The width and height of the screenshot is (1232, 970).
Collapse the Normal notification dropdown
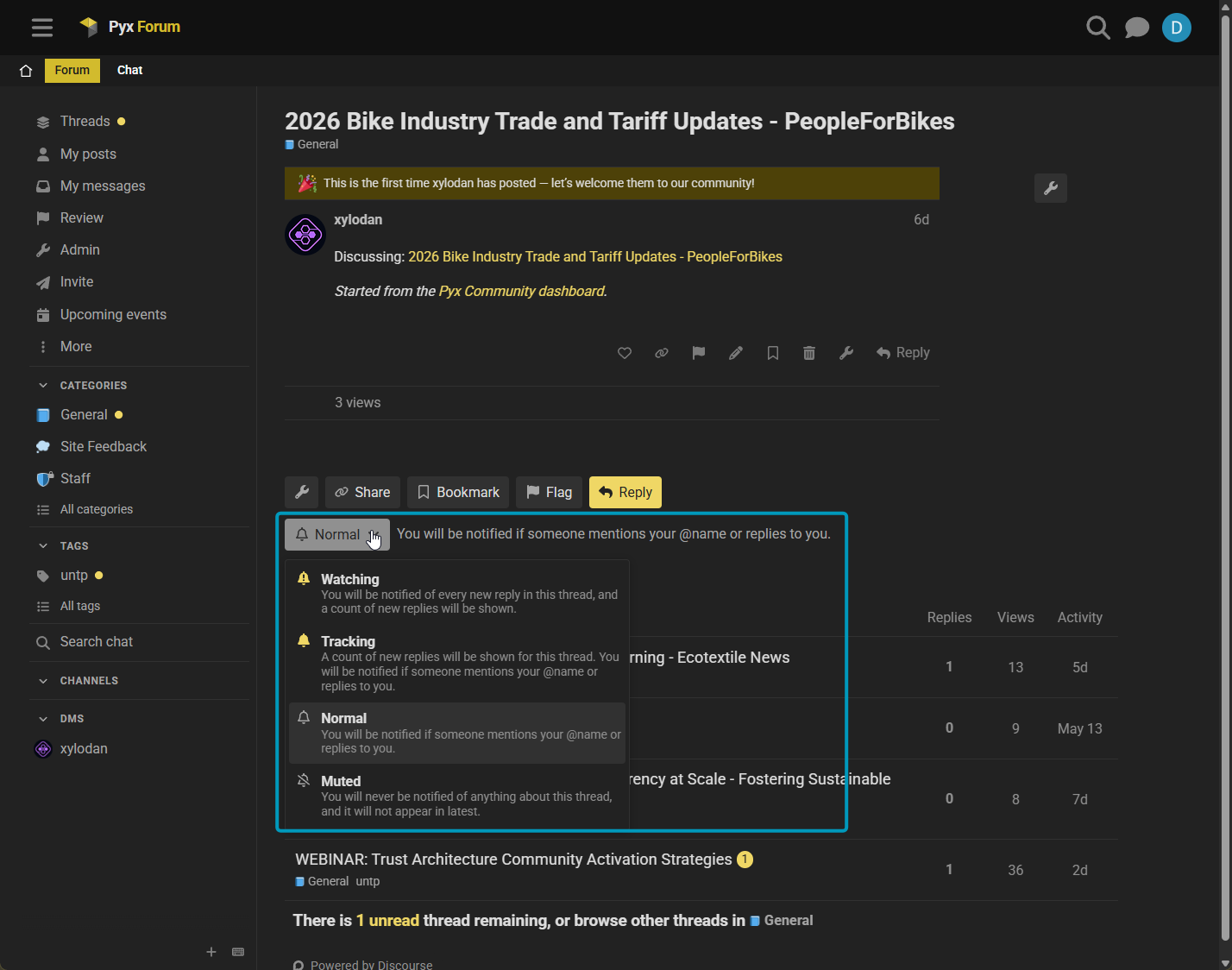(x=337, y=535)
